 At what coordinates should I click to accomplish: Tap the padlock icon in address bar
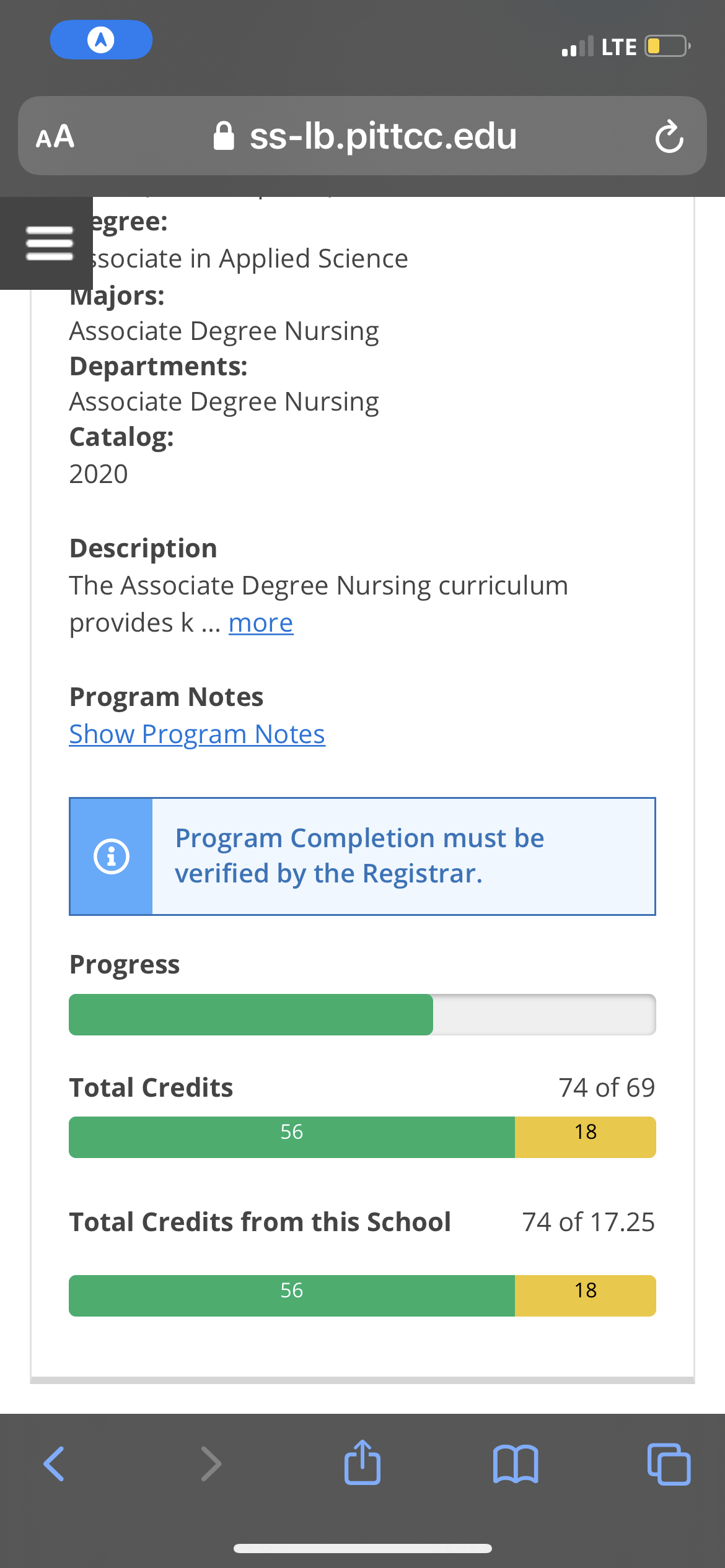(224, 136)
